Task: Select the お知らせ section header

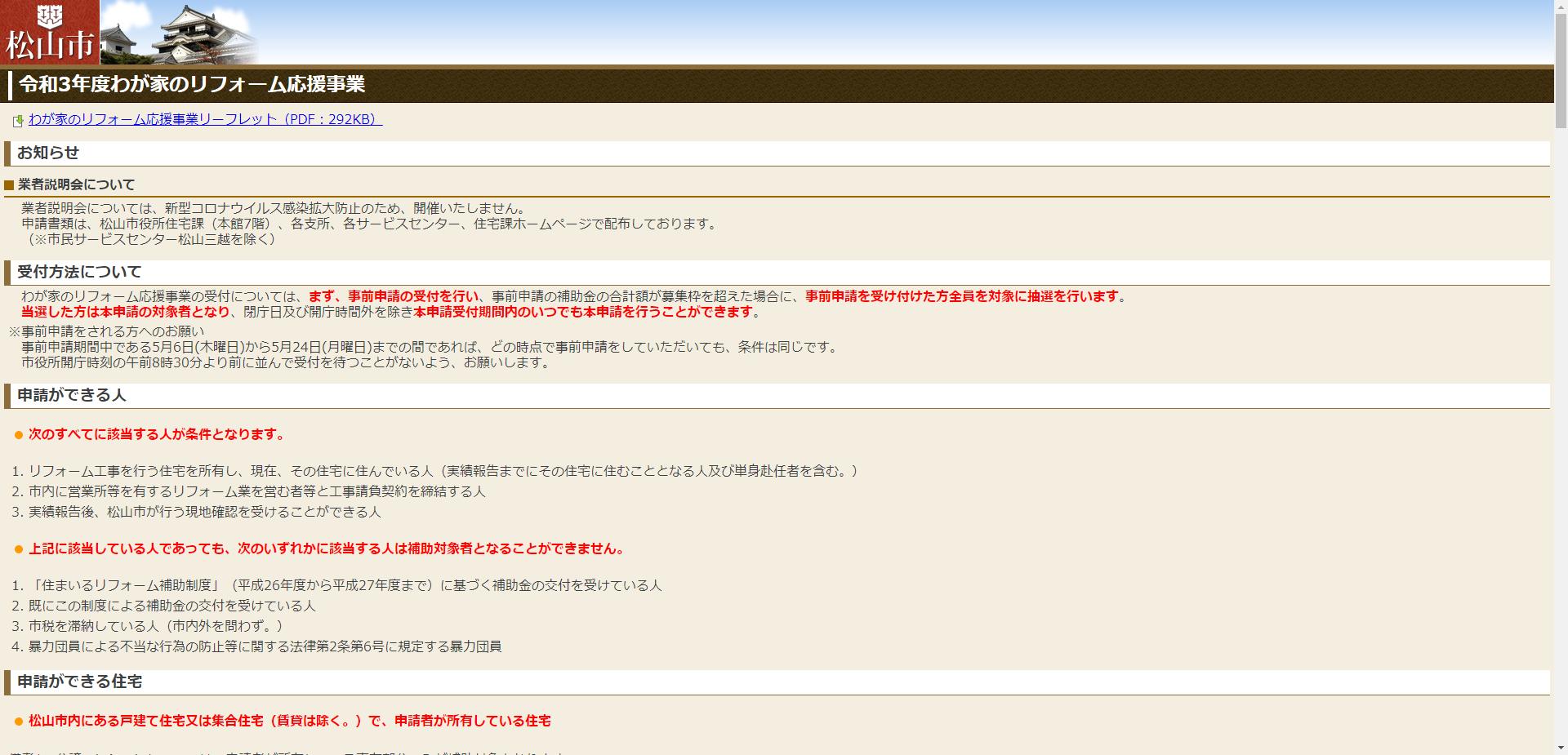Action: click(x=46, y=153)
